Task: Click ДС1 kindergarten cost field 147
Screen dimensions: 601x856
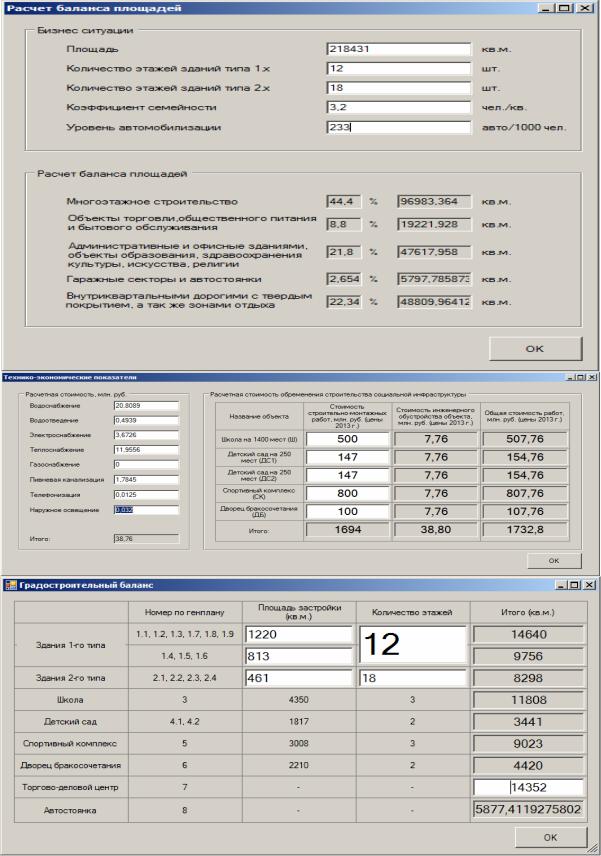Action: (348, 457)
